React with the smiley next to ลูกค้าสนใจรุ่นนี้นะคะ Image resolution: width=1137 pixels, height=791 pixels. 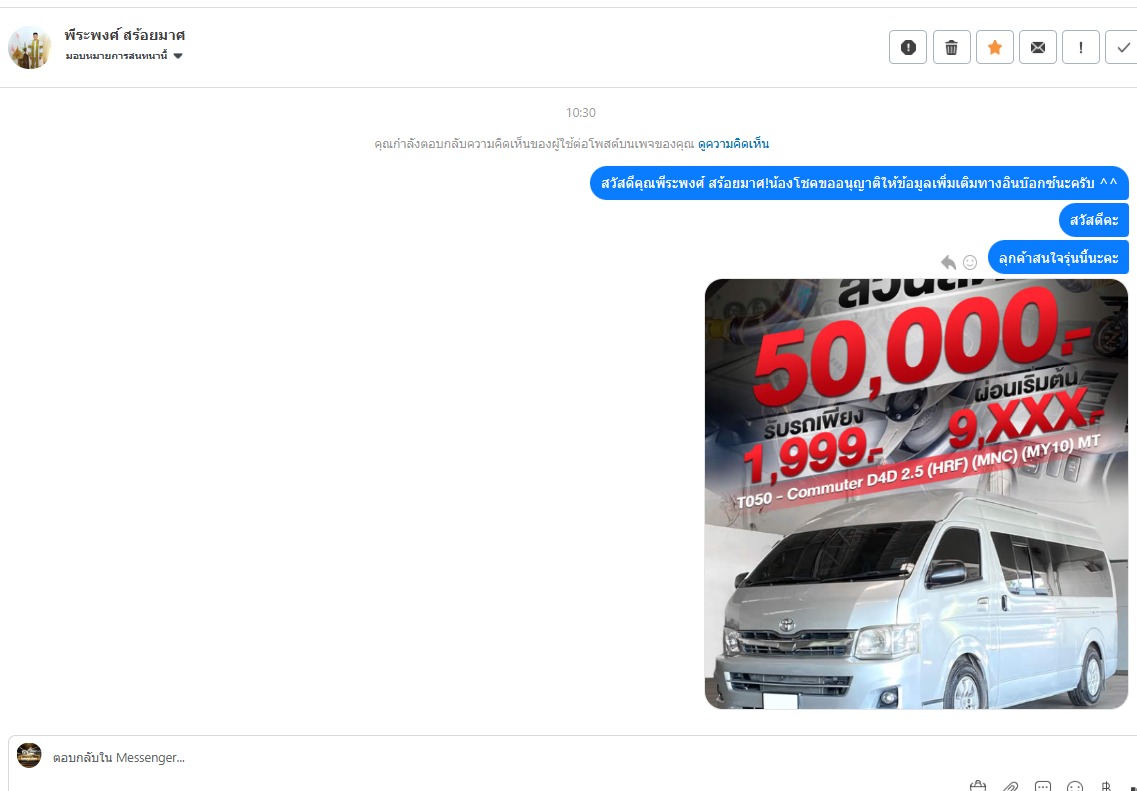[x=969, y=262]
